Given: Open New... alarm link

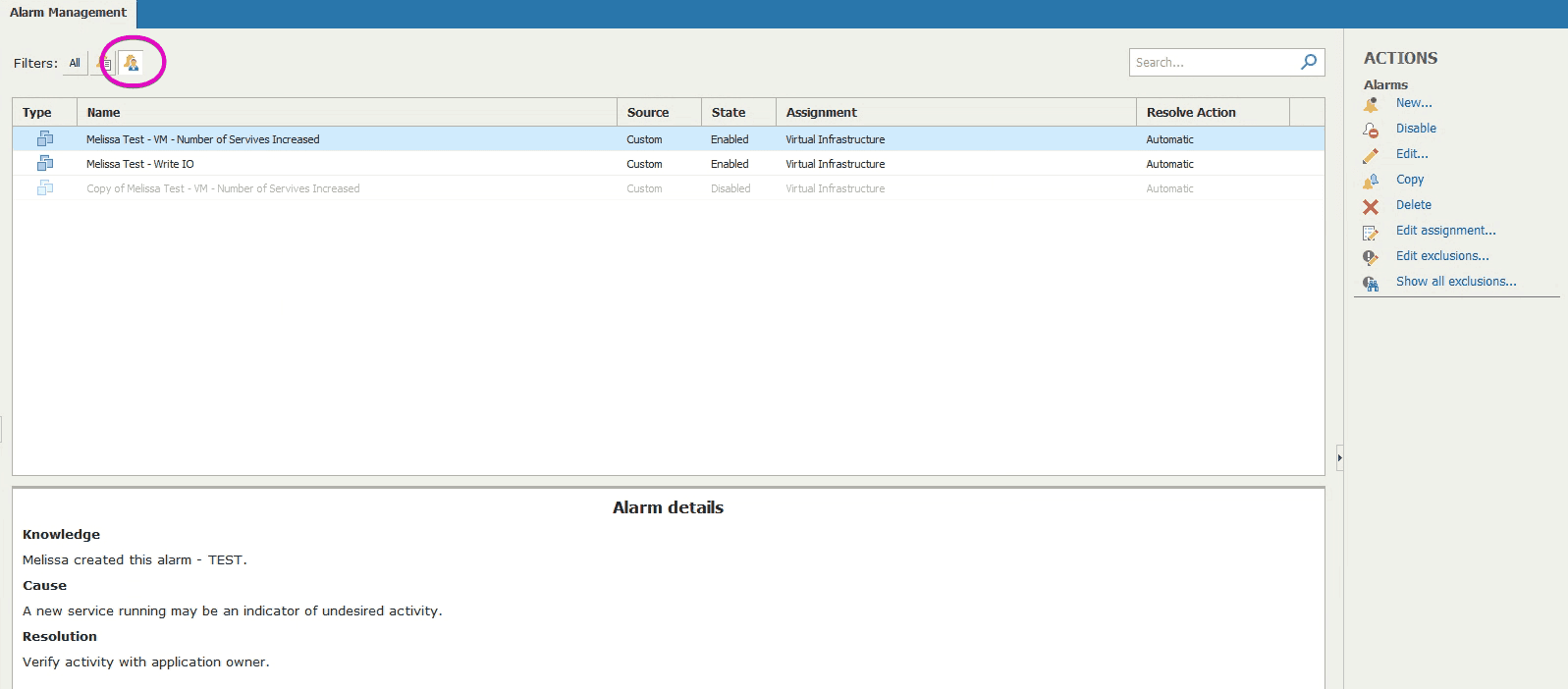Looking at the screenshot, I should pyautogui.click(x=1414, y=103).
